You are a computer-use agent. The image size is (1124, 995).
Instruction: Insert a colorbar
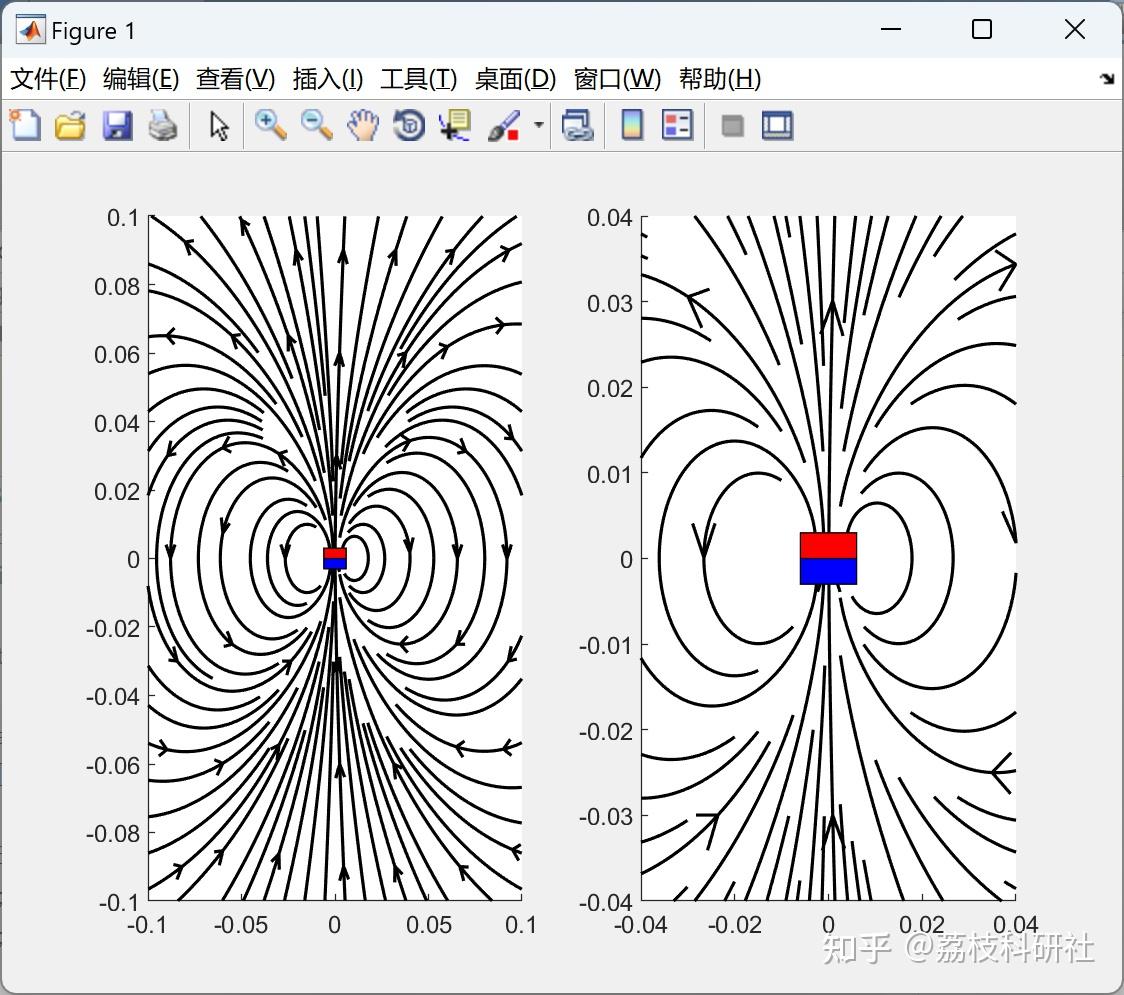pyautogui.click(x=631, y=125)
